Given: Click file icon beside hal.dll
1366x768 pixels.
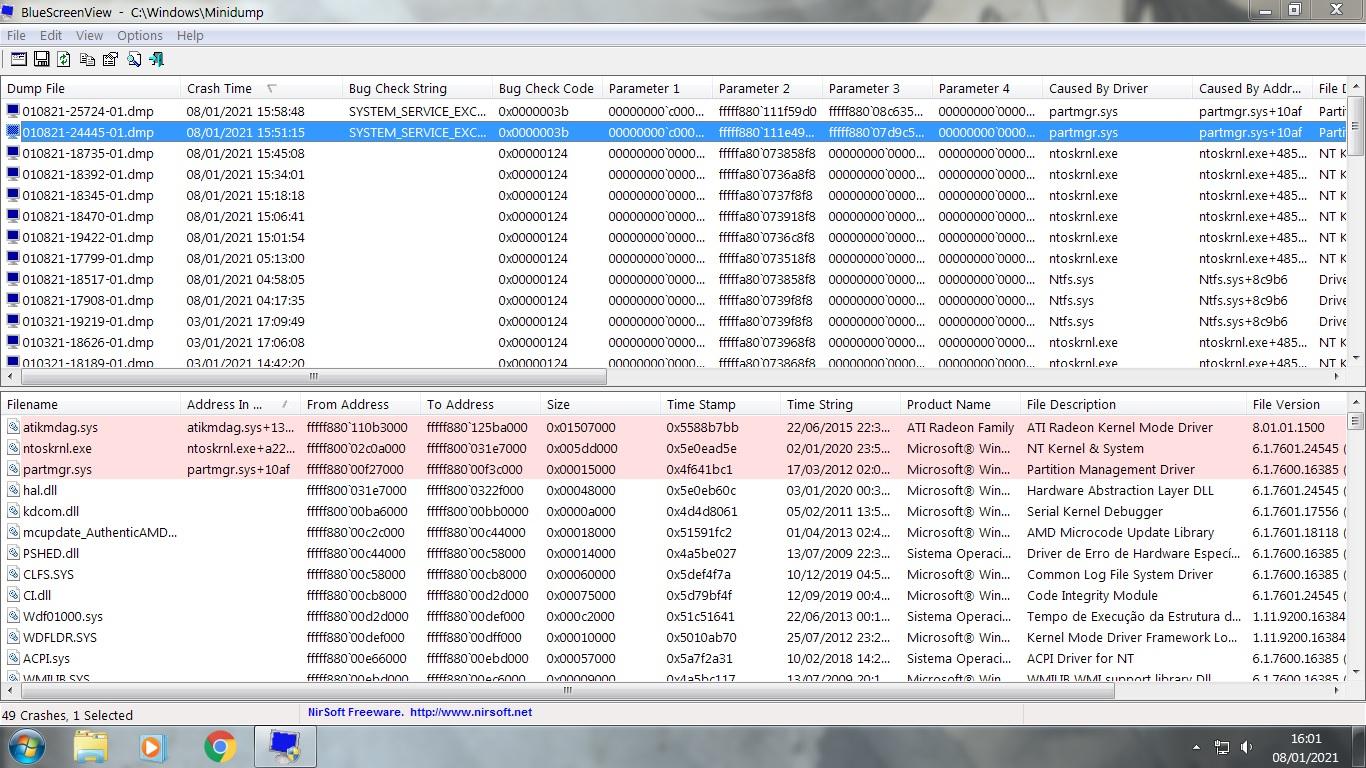Looking at the screenshot, I should [13, 490].
